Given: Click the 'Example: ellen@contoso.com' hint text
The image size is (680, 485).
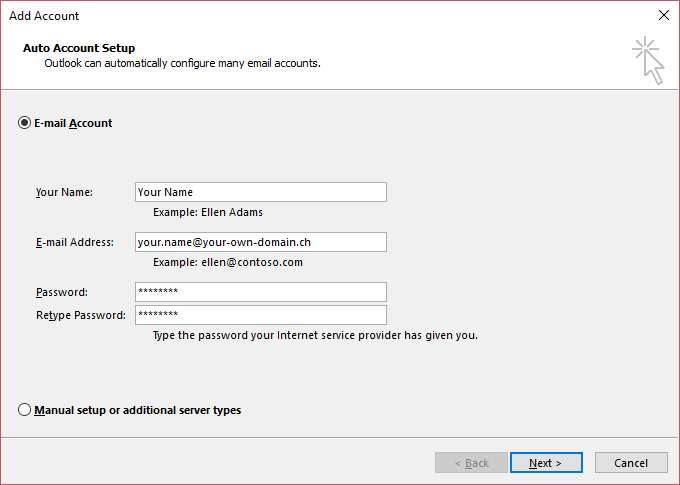Looking at the screenshot, I should point(228,262).
